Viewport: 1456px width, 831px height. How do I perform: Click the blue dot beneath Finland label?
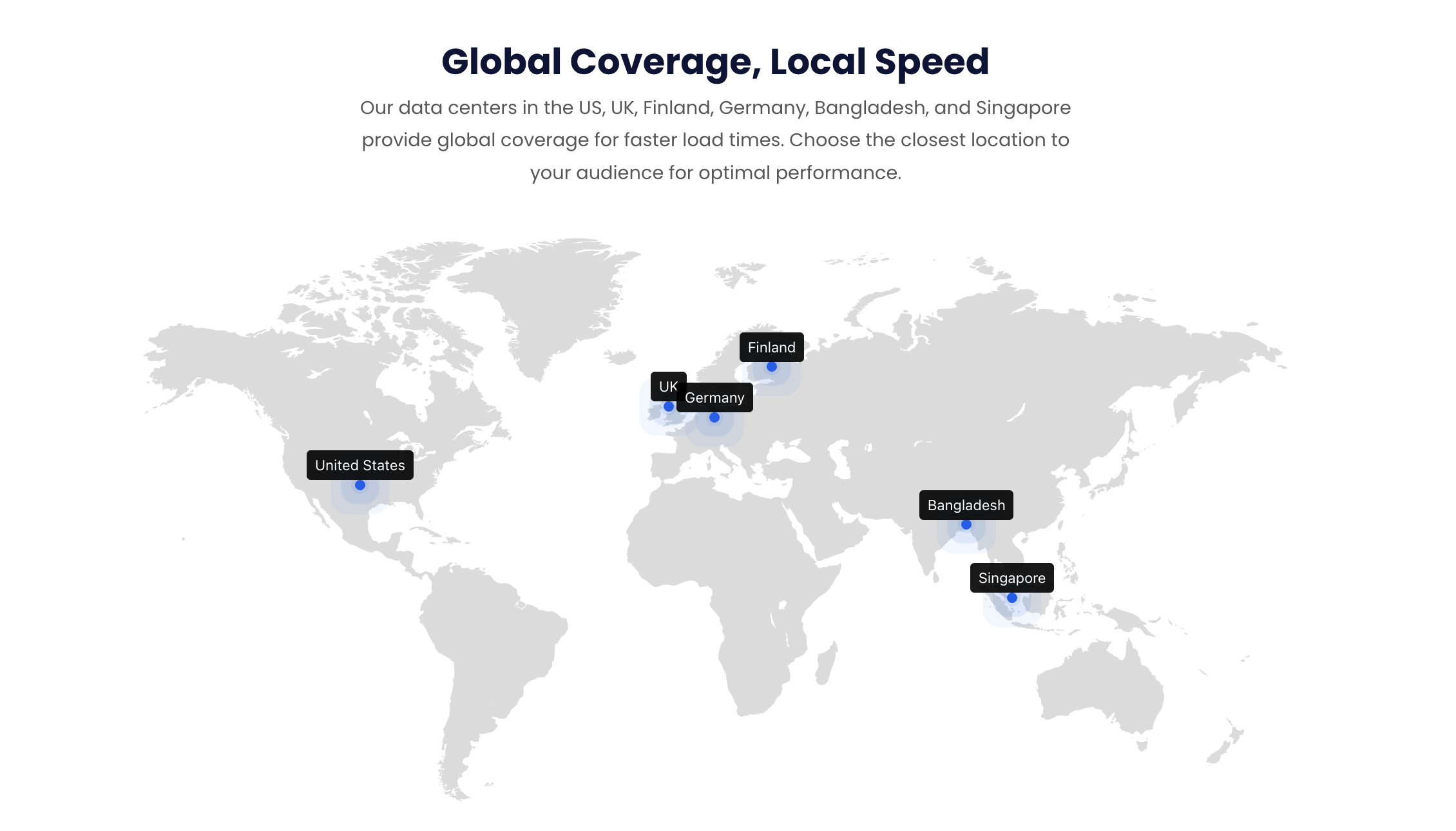click(x=772, y=367)
